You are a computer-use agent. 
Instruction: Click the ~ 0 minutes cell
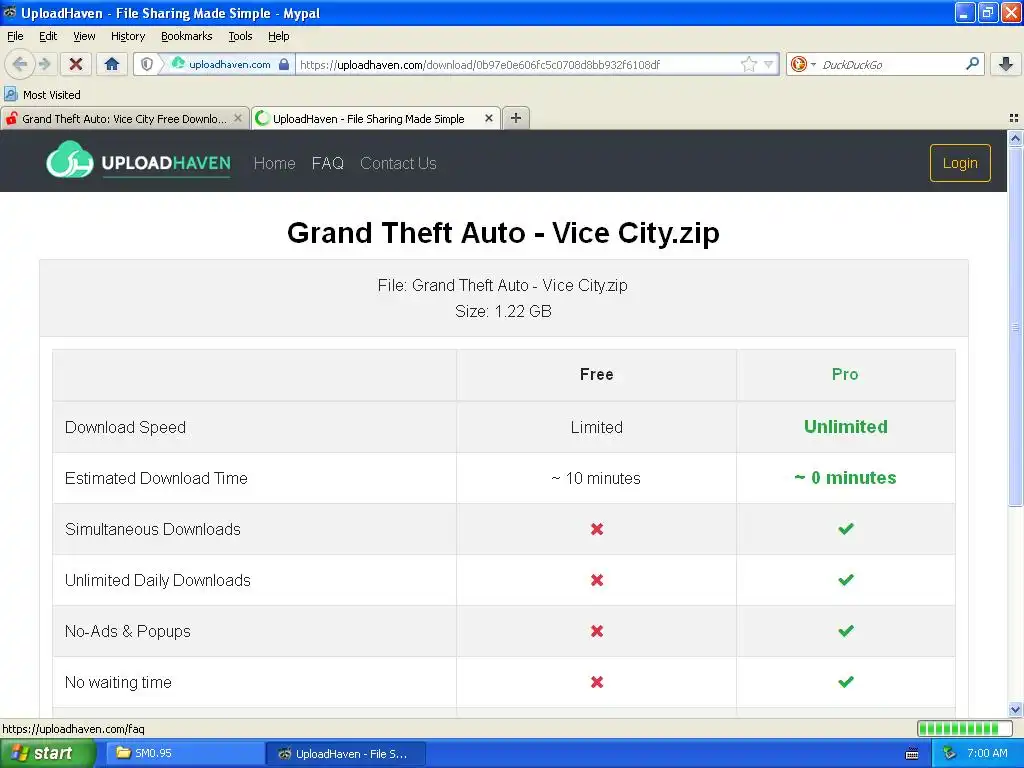click(845, 478)
